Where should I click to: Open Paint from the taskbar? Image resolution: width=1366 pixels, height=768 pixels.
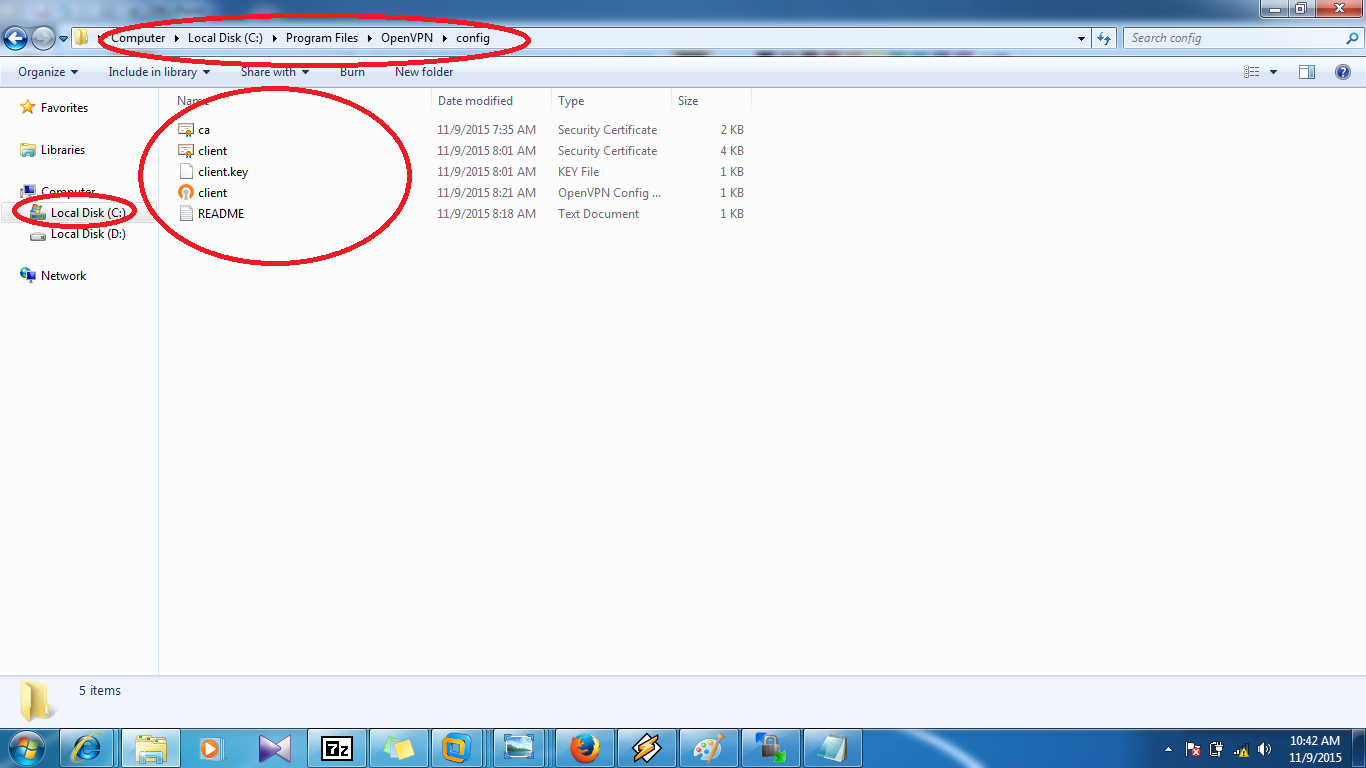708,748
